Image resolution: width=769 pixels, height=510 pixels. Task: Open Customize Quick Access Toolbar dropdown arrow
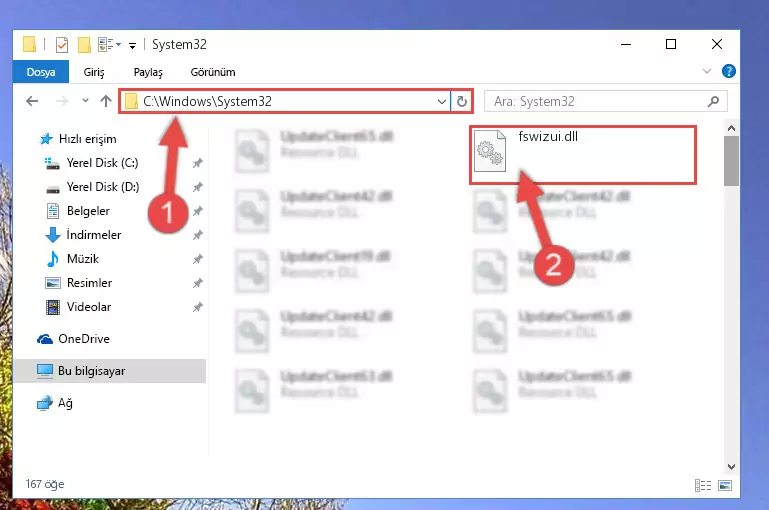(132, 46)
